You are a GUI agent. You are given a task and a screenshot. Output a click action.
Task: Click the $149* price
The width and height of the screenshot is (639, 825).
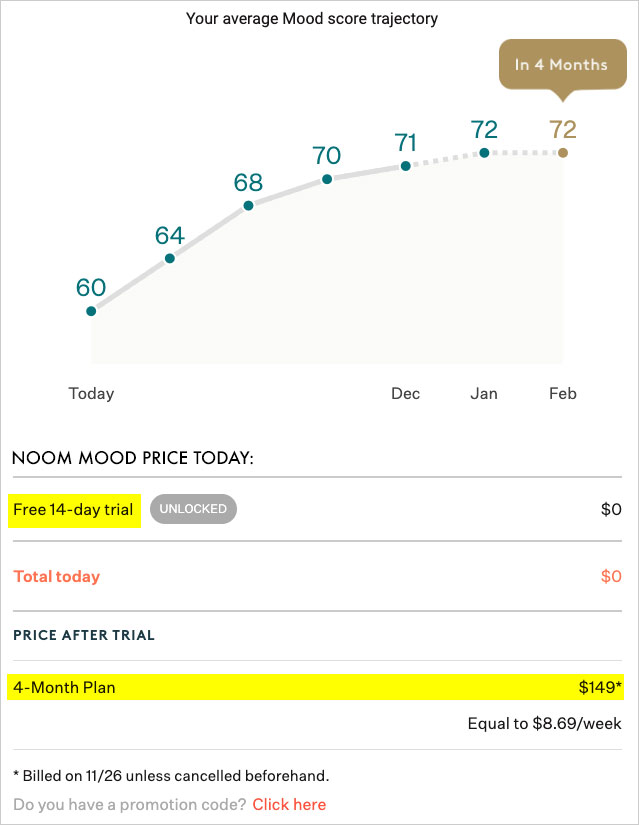click(600, 687)
